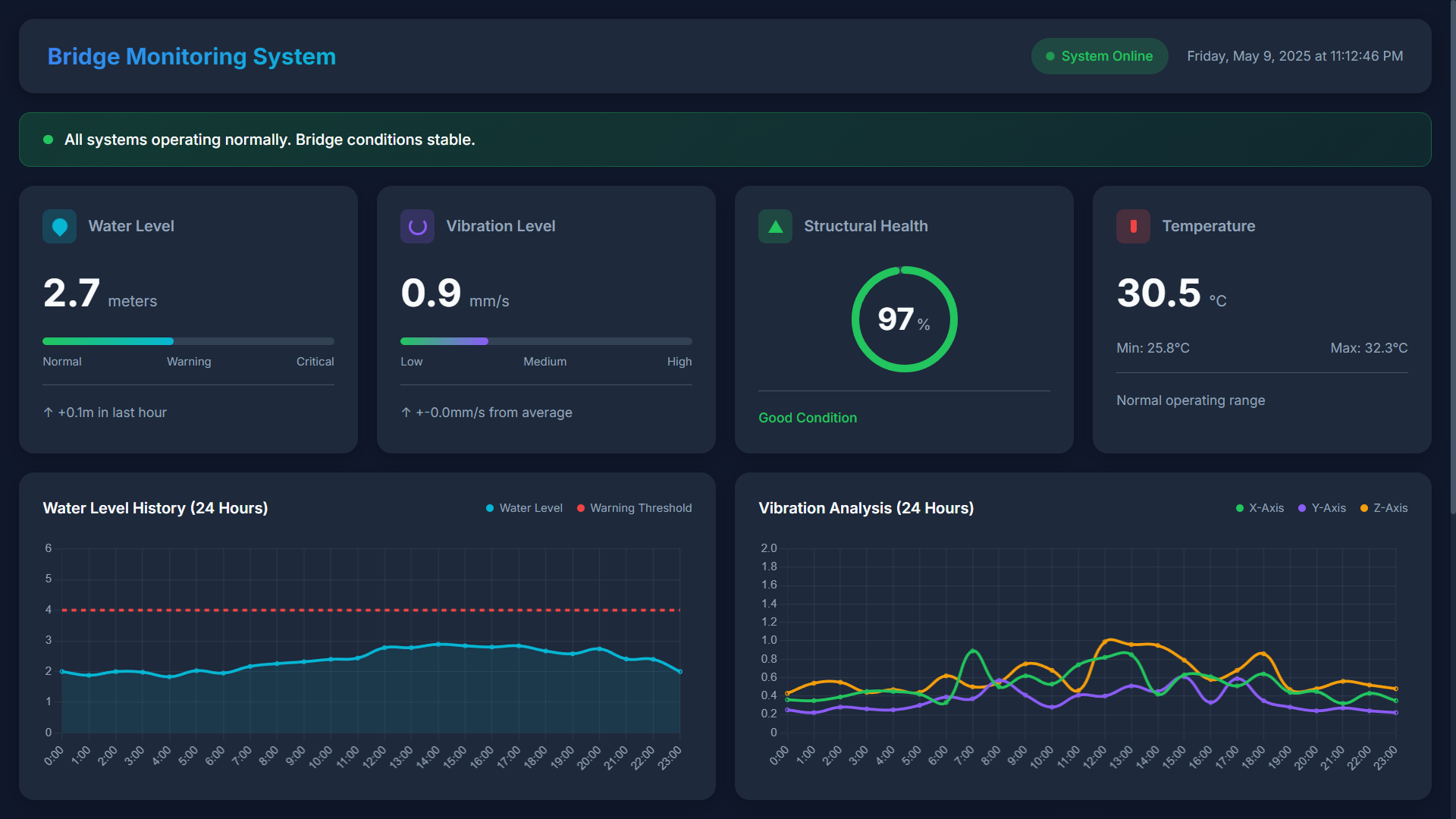Click the Temperature thermometer icon

(x=1133, y=226)
